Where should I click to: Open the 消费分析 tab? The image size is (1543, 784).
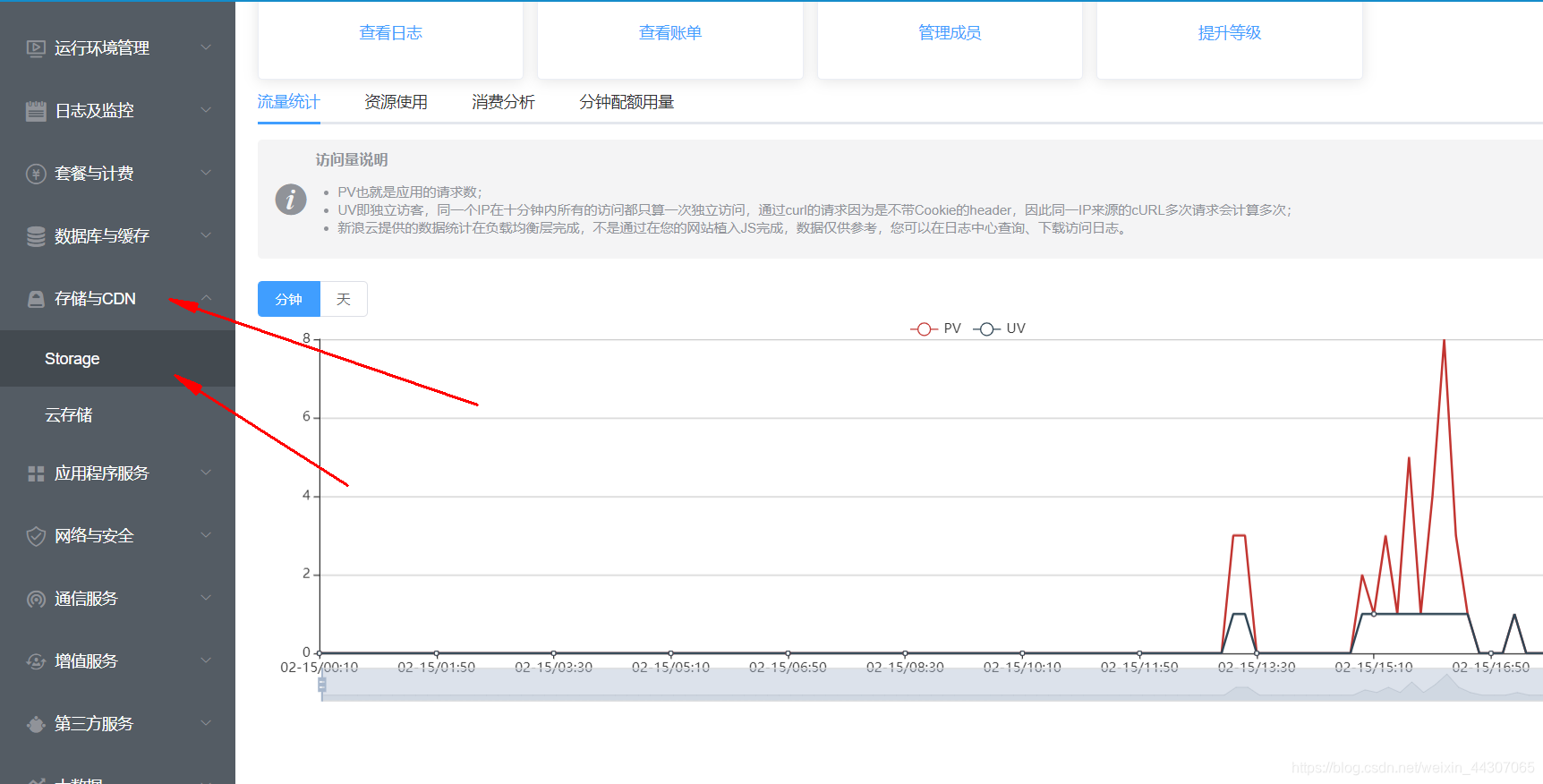coord(503,102)
